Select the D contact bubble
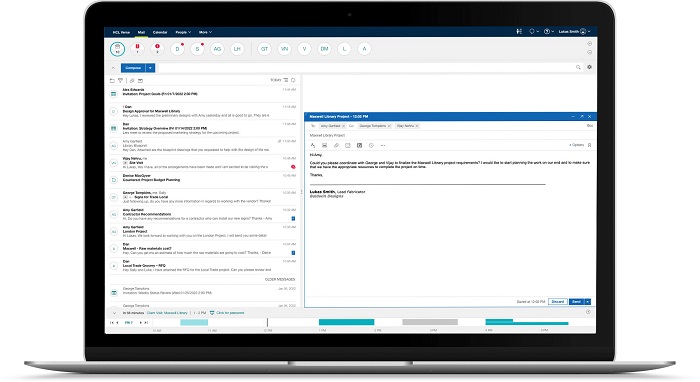Screen dimensions: 700x382 [177, 49]
